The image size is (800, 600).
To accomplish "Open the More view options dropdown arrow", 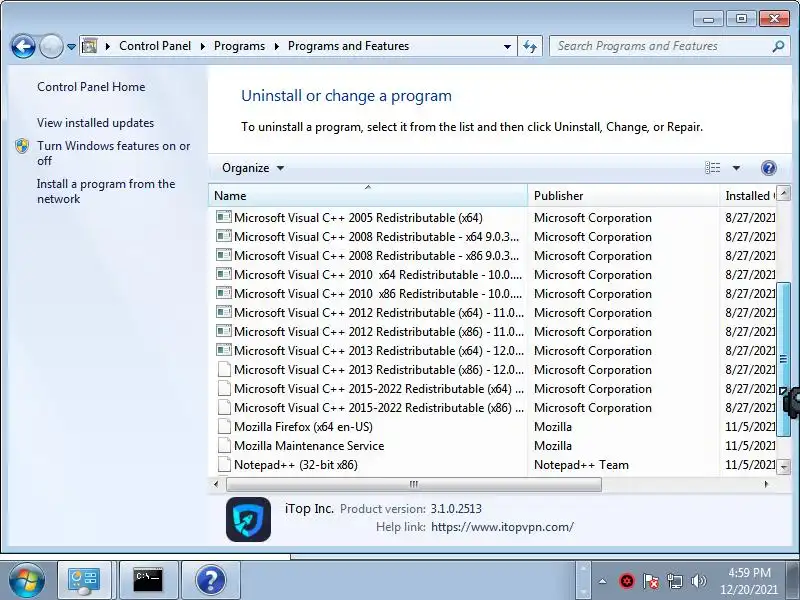I will pos(736,168).
